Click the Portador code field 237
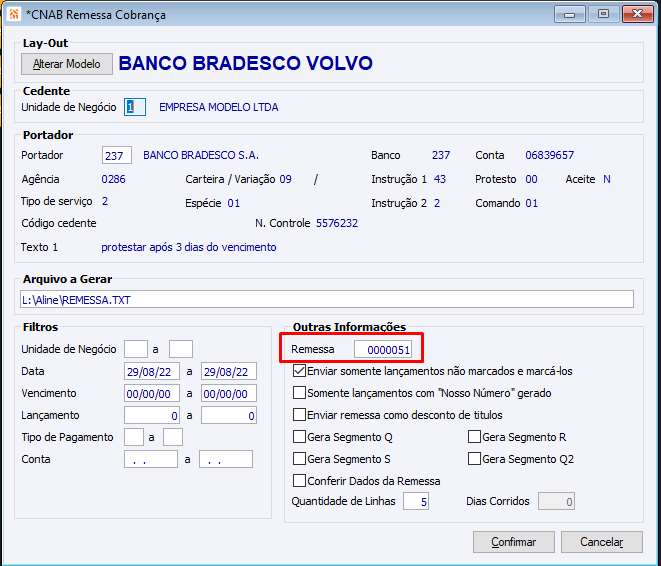 (x=117, y=156)
